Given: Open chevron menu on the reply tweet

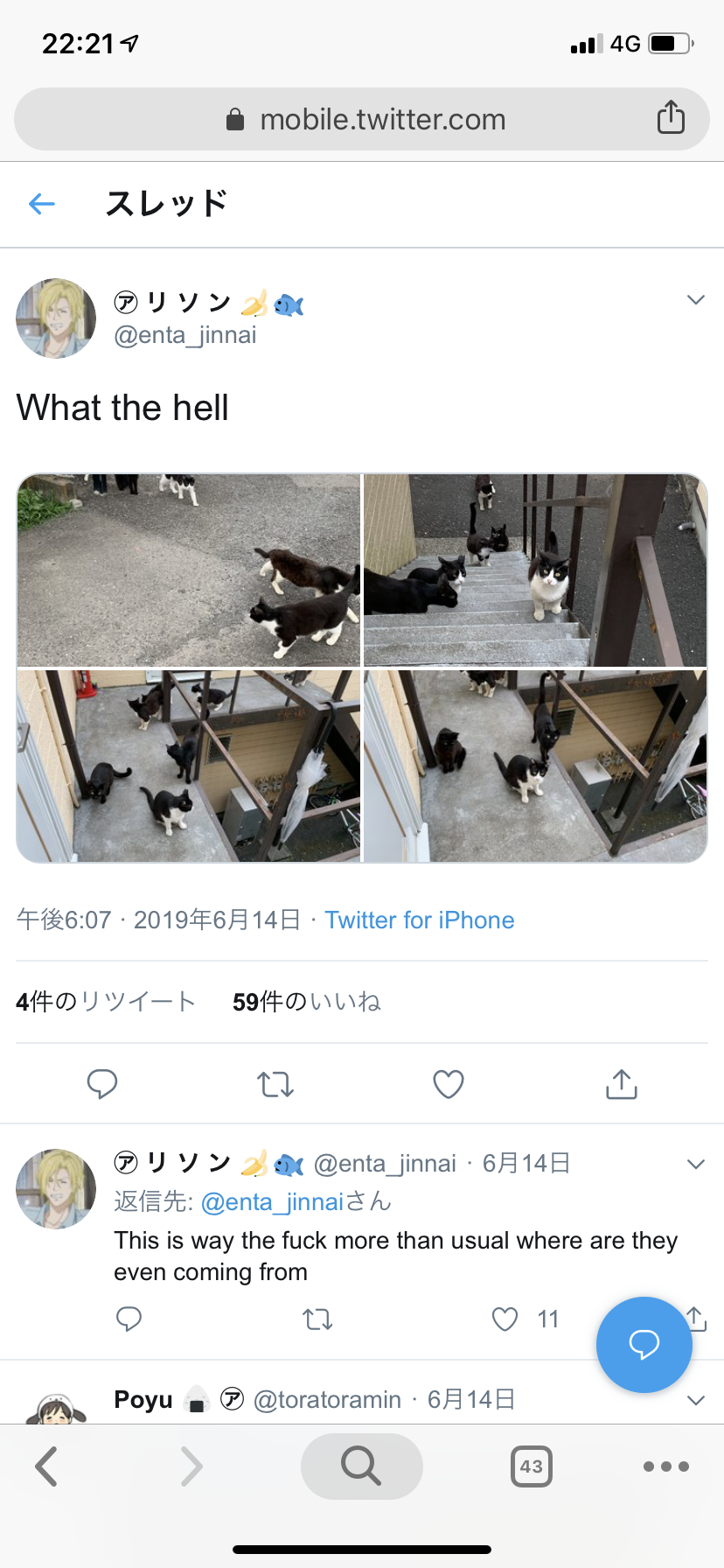Looking at the screenshot, I should pos(696,1164).
